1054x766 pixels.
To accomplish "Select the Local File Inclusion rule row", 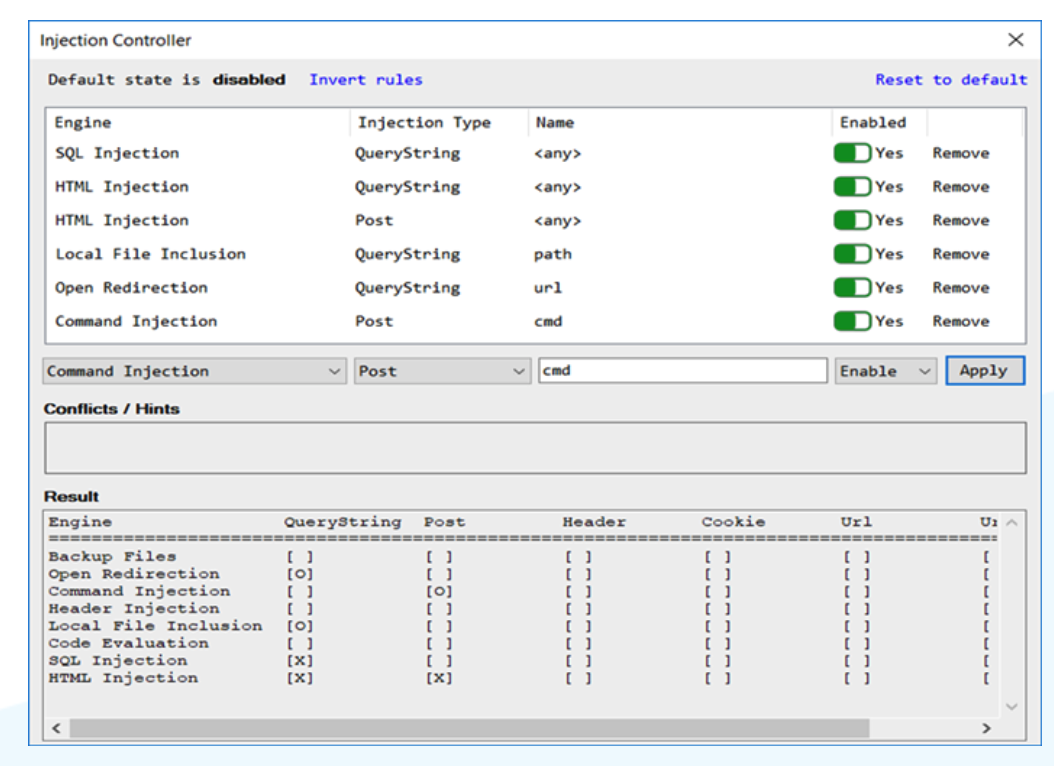I will pyautogui.click(x=535, y=254).
